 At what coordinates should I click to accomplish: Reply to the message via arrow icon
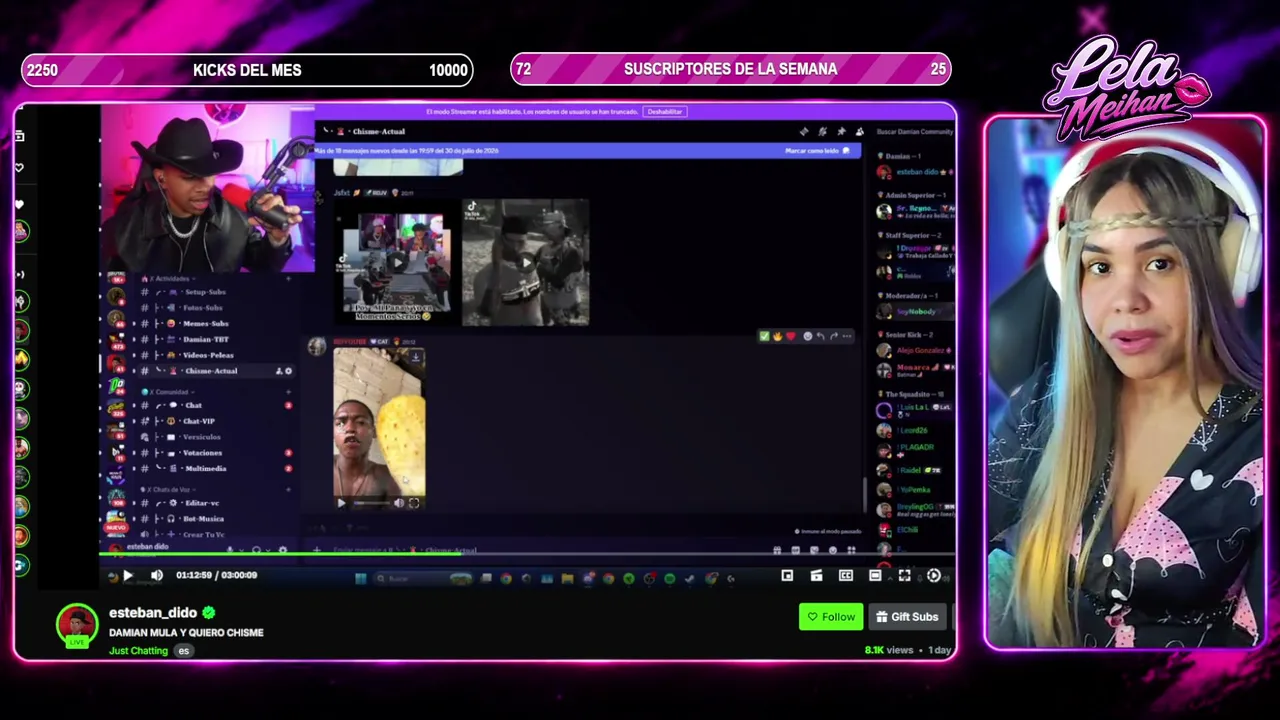[x=821, y=337]
